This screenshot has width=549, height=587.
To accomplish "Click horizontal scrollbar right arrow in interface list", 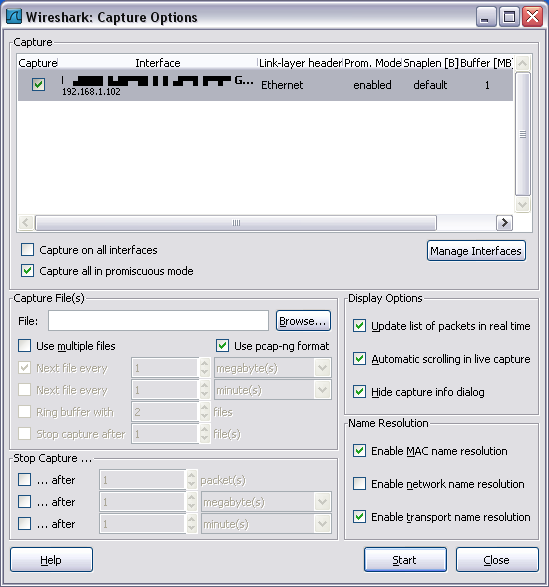I will tap(504, 223).
